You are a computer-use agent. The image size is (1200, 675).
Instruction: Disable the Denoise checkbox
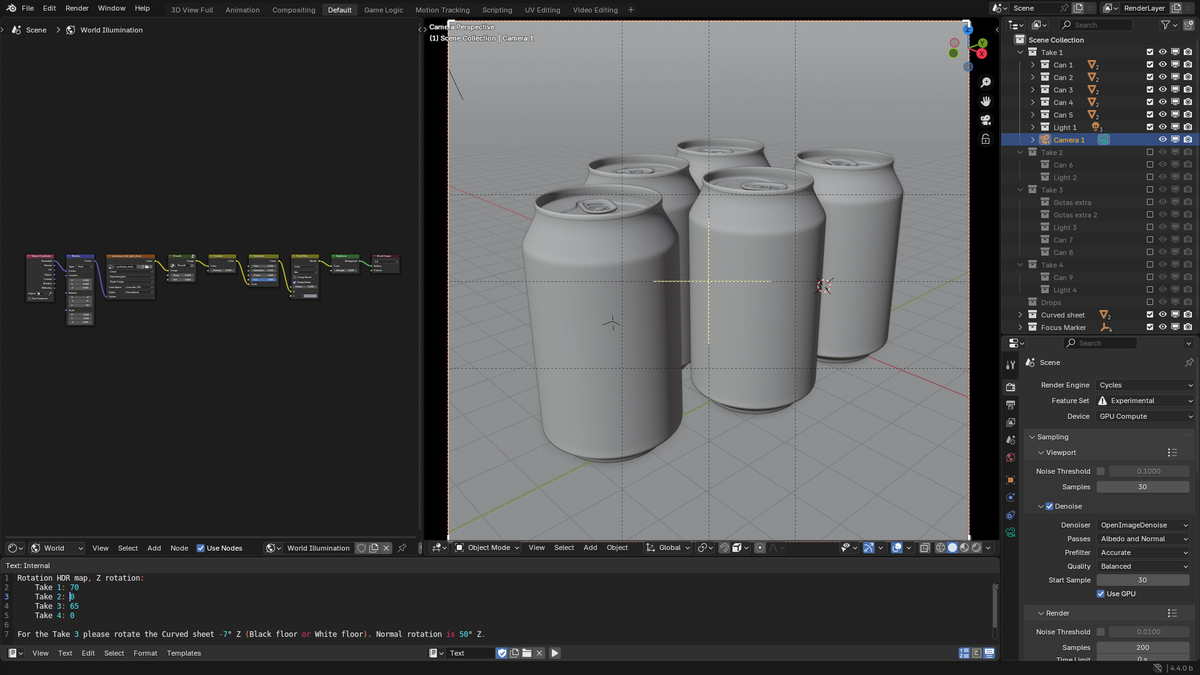coord(1049,506)
